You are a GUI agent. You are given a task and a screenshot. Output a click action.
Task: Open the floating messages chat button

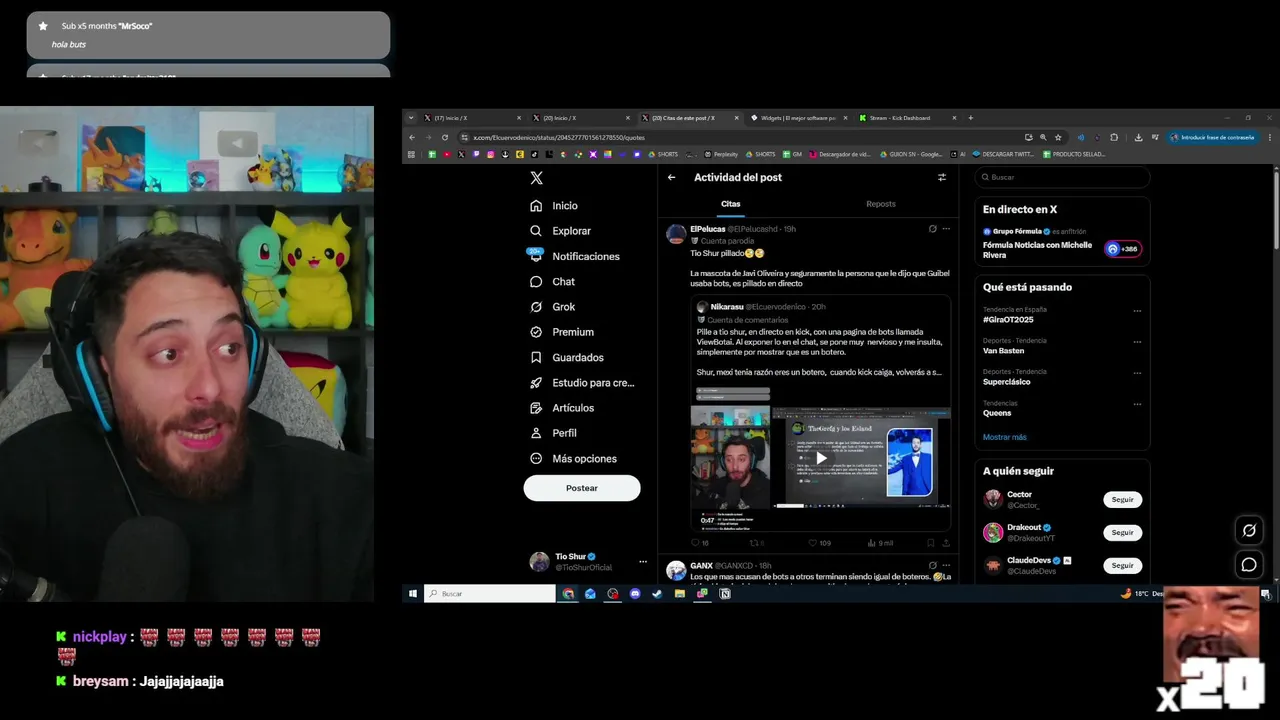click(1249, 565)
